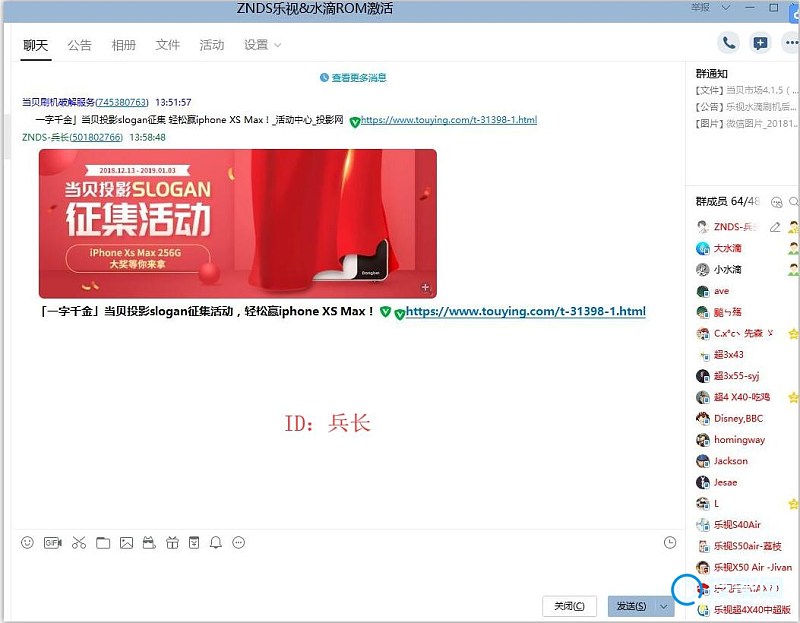Open the 【文件】当贝市场4.1.5 group notice
This screenshot has width=800, height=623.
pos(746,90)
